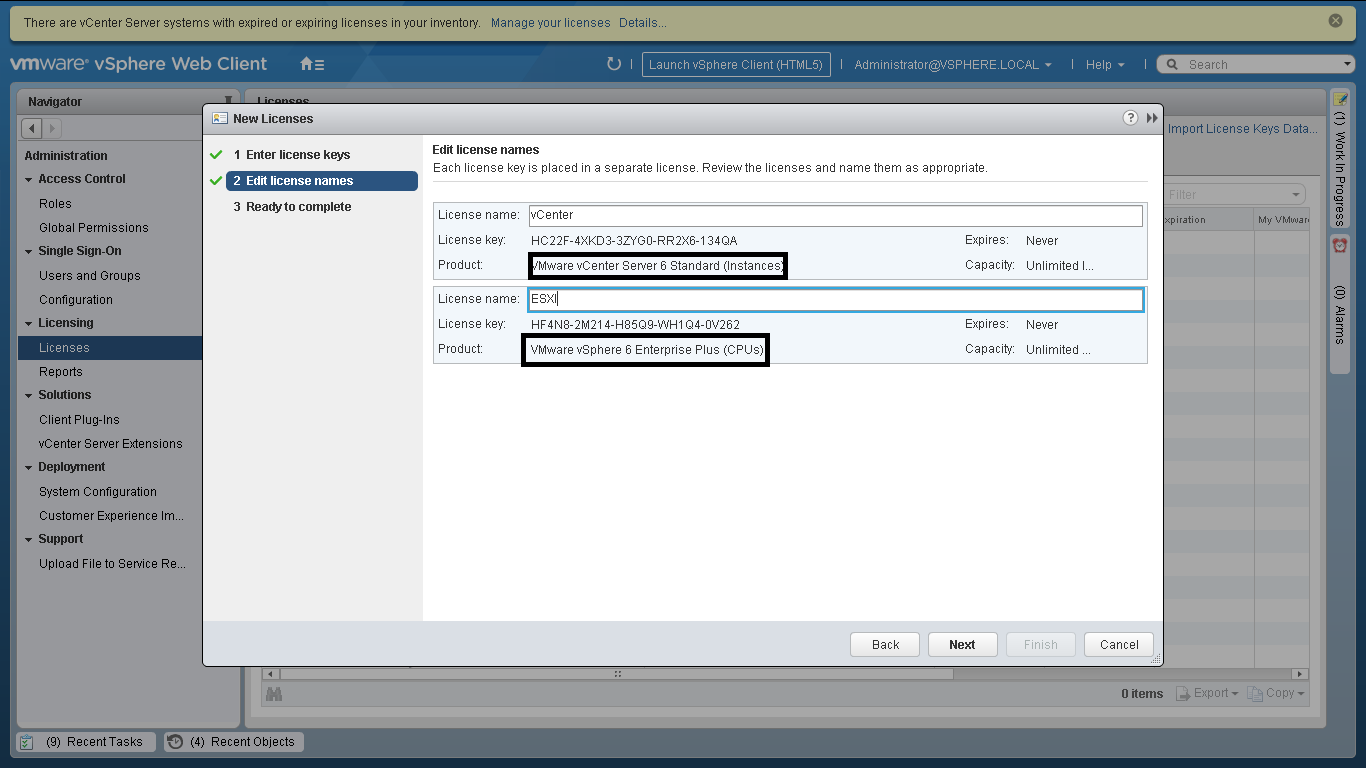Screen dimensions: 1366x768
Task: Click the home menu icon
Action: (311, 64)
